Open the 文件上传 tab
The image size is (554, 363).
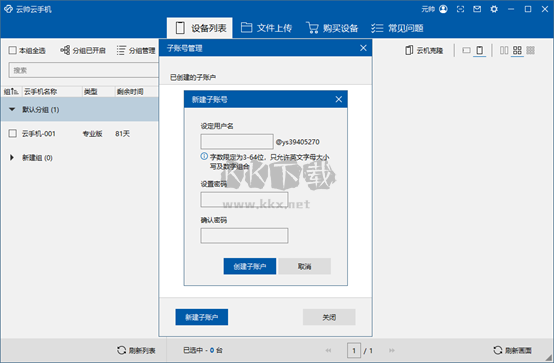click(x=266, y=28)
